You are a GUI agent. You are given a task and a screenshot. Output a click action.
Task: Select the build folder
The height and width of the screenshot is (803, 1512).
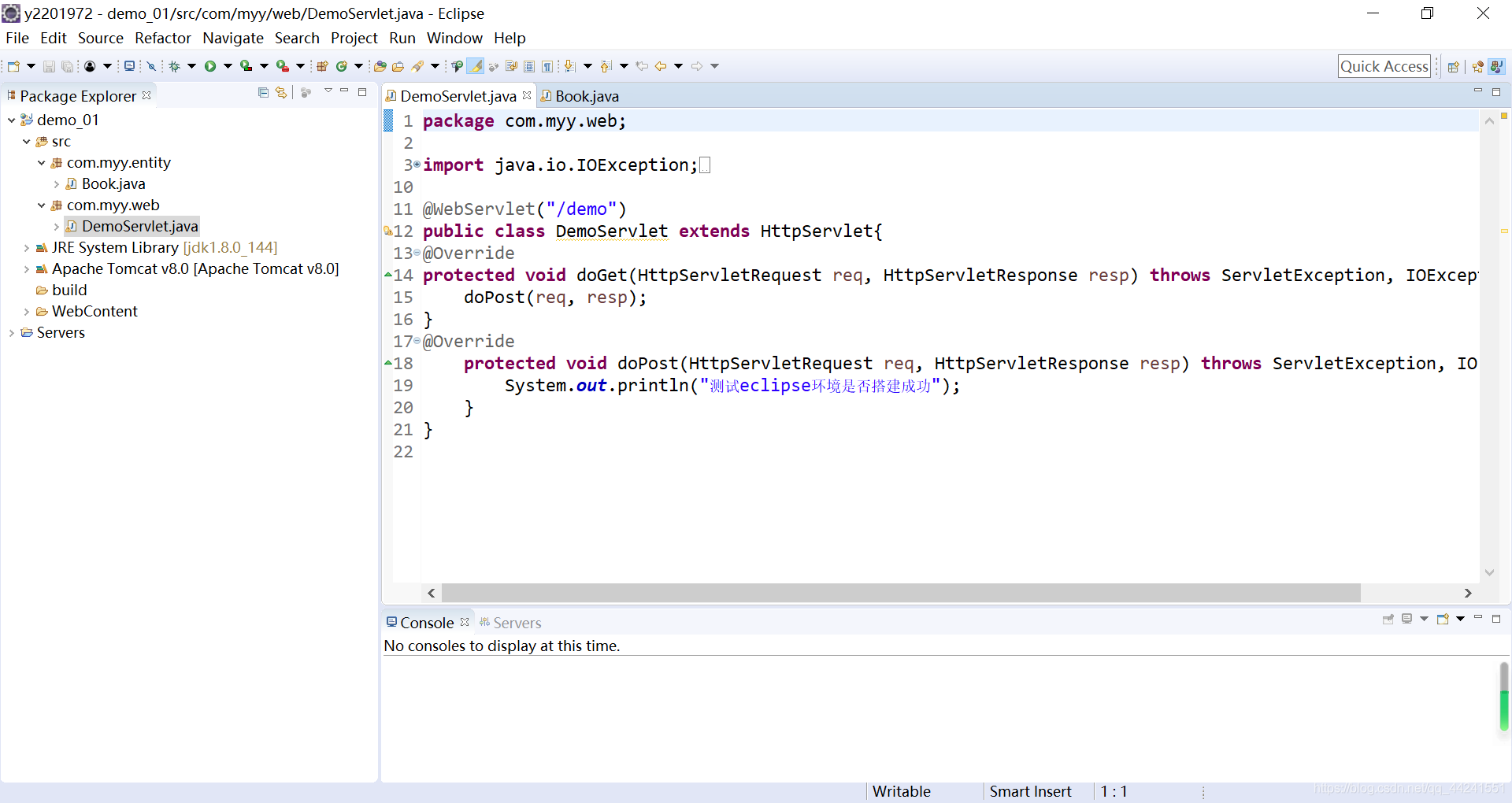click(x=61, y=290)
